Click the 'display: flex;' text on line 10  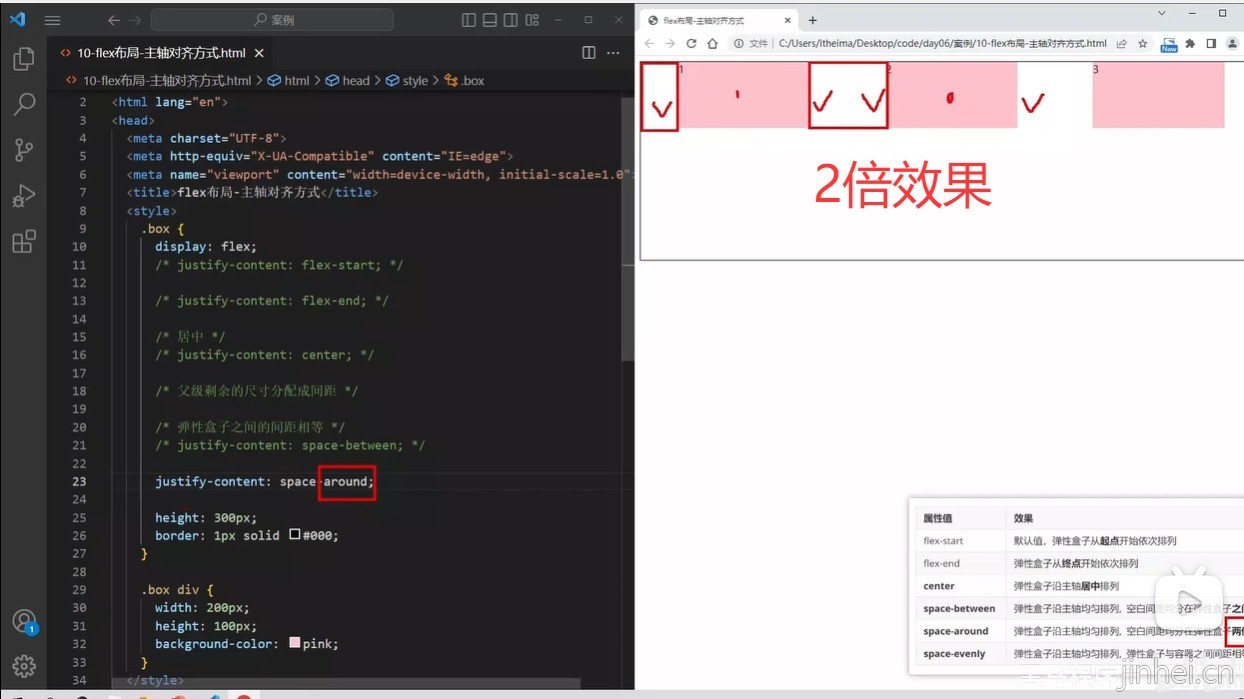(206, 246)
